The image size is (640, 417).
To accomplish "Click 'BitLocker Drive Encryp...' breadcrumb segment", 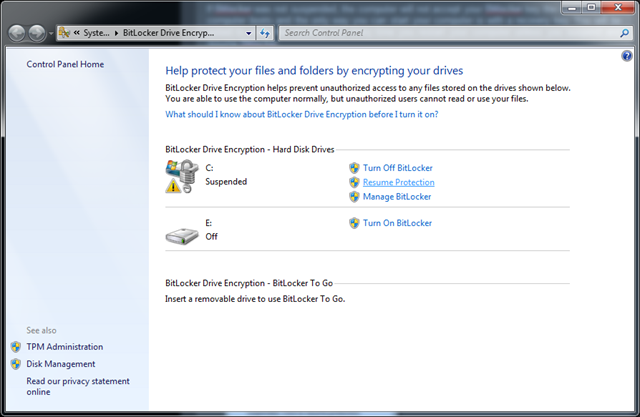I will pyautogui.click(x=168, y=33).
